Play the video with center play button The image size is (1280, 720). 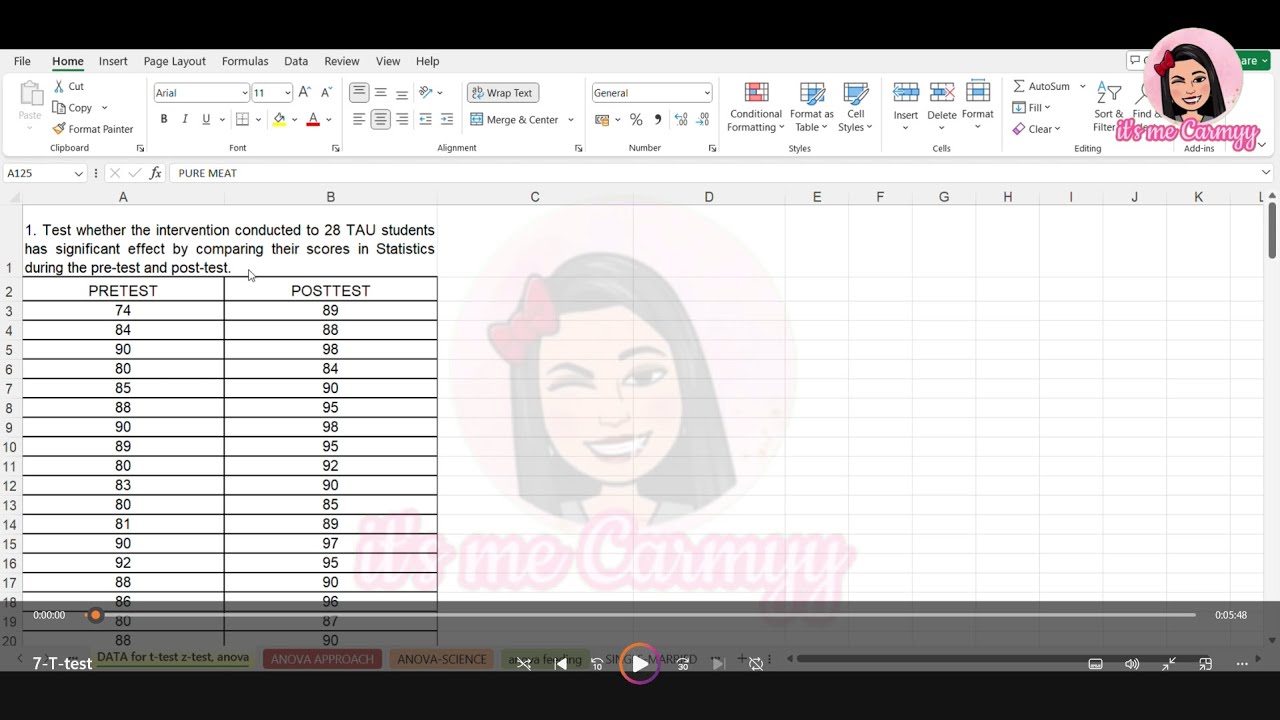pyautogui.click(x=639, y=663)
